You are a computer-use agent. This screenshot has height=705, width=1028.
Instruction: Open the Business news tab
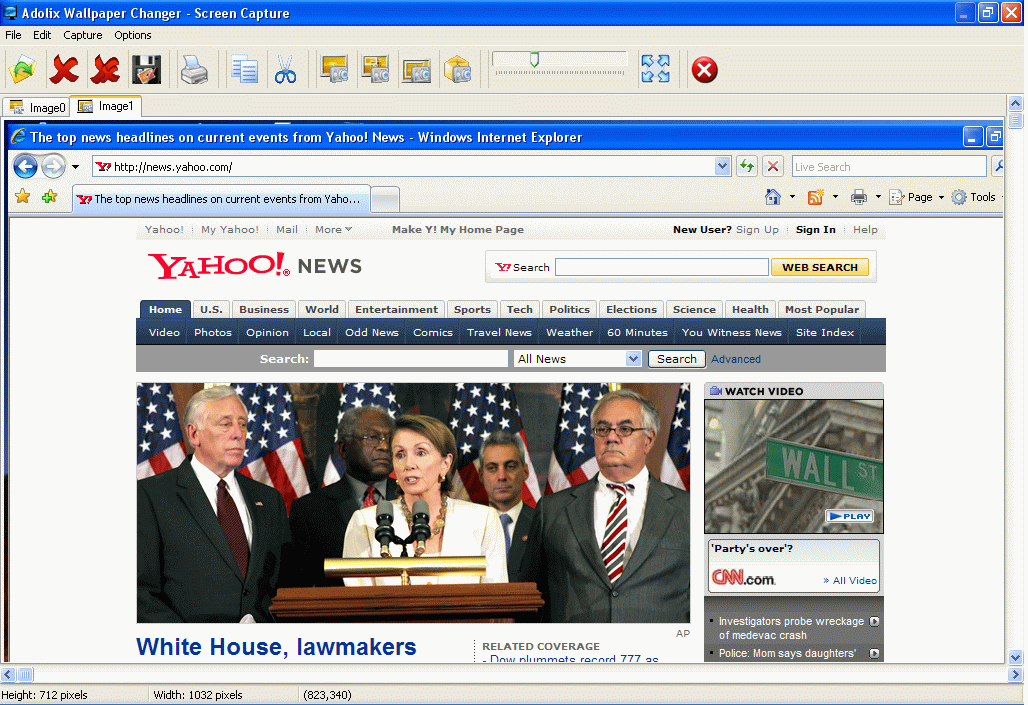264,310
